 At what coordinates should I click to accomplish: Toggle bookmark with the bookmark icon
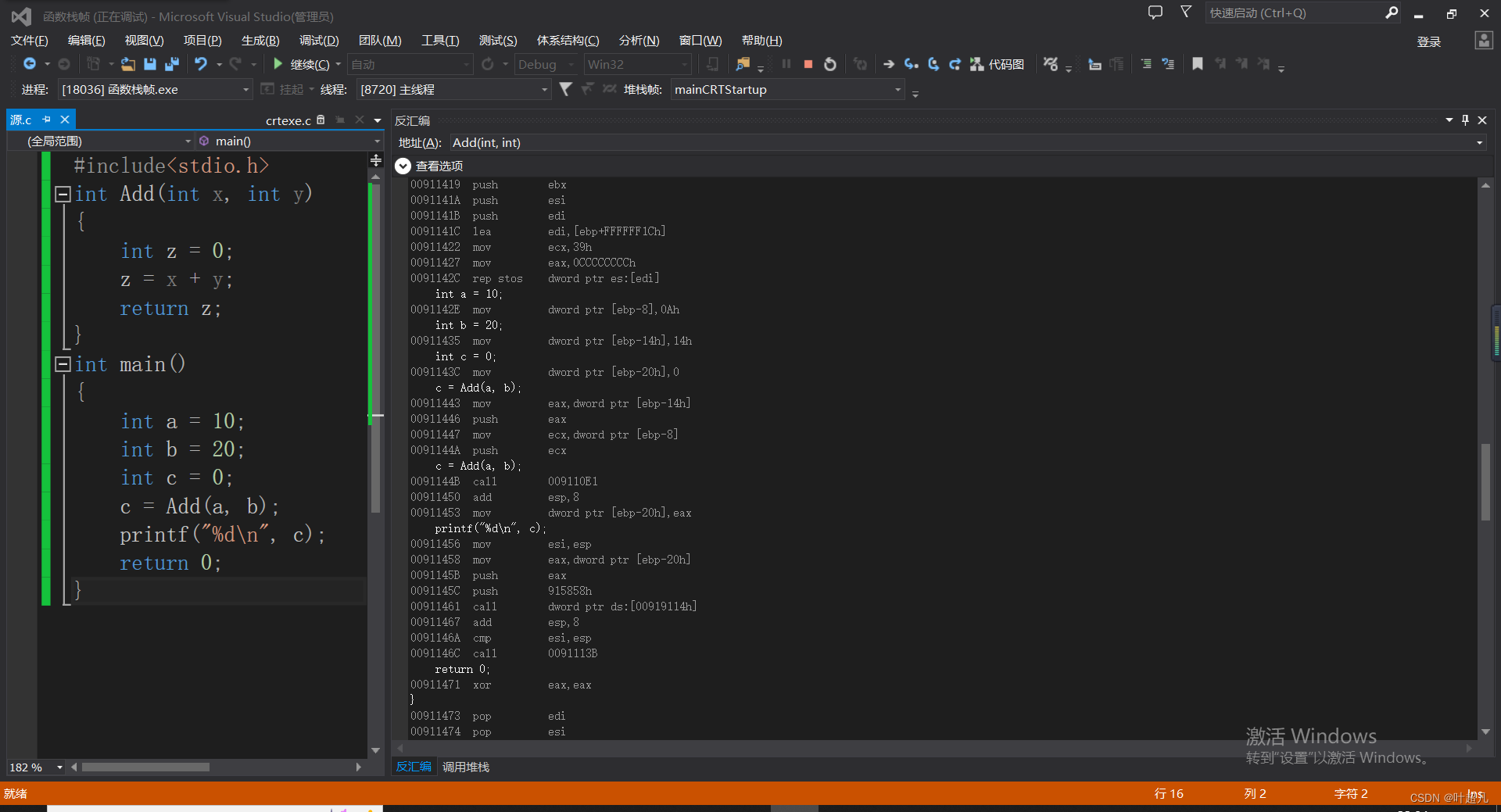(1197, 64)
